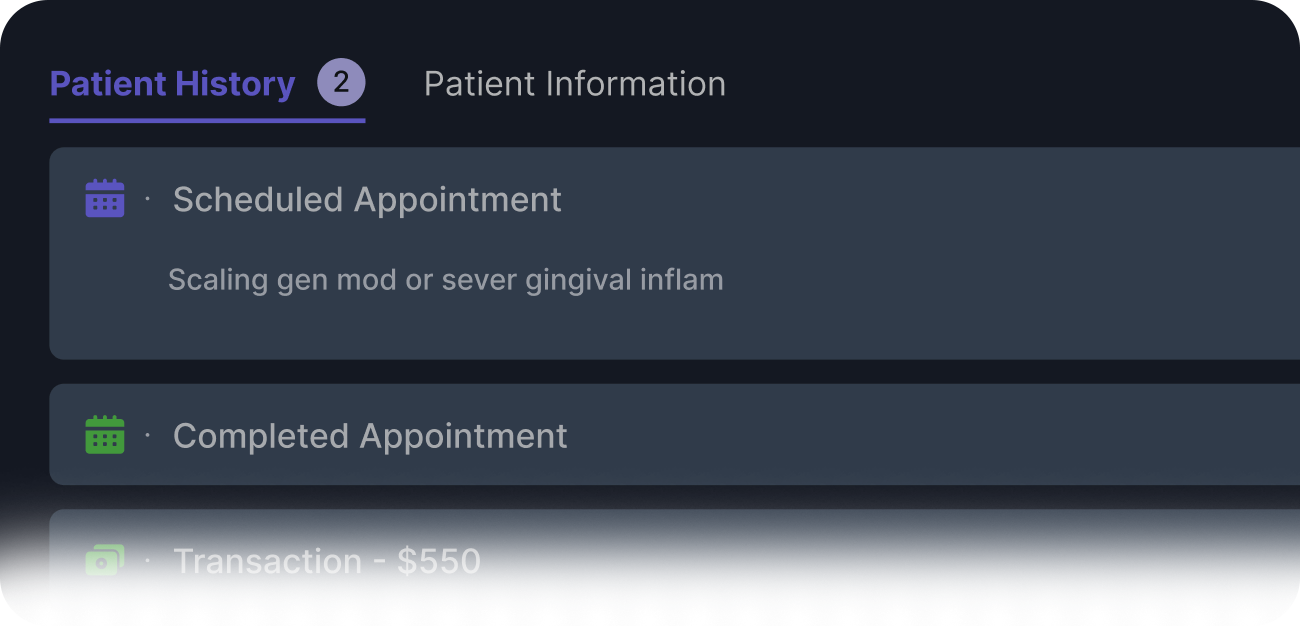
Task: Click the $550 amount in the Transaction entry
Action: coord(439,561)
